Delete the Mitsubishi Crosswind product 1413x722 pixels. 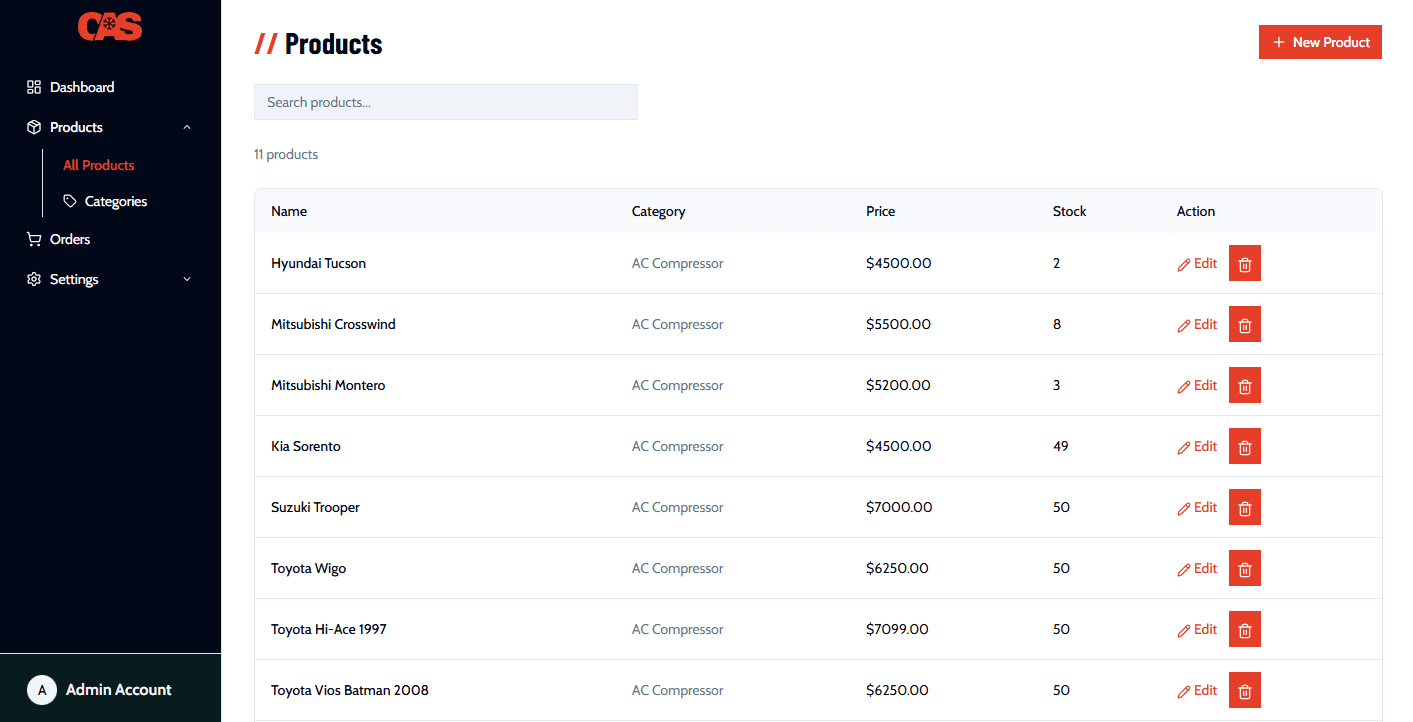[x=1245, y=324]
